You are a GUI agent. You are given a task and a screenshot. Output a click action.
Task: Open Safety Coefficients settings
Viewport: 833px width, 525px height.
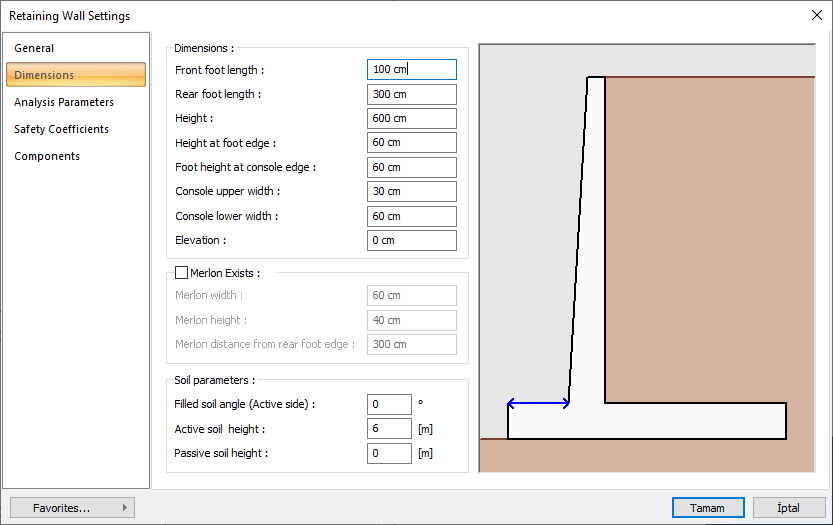click(61, 129)
